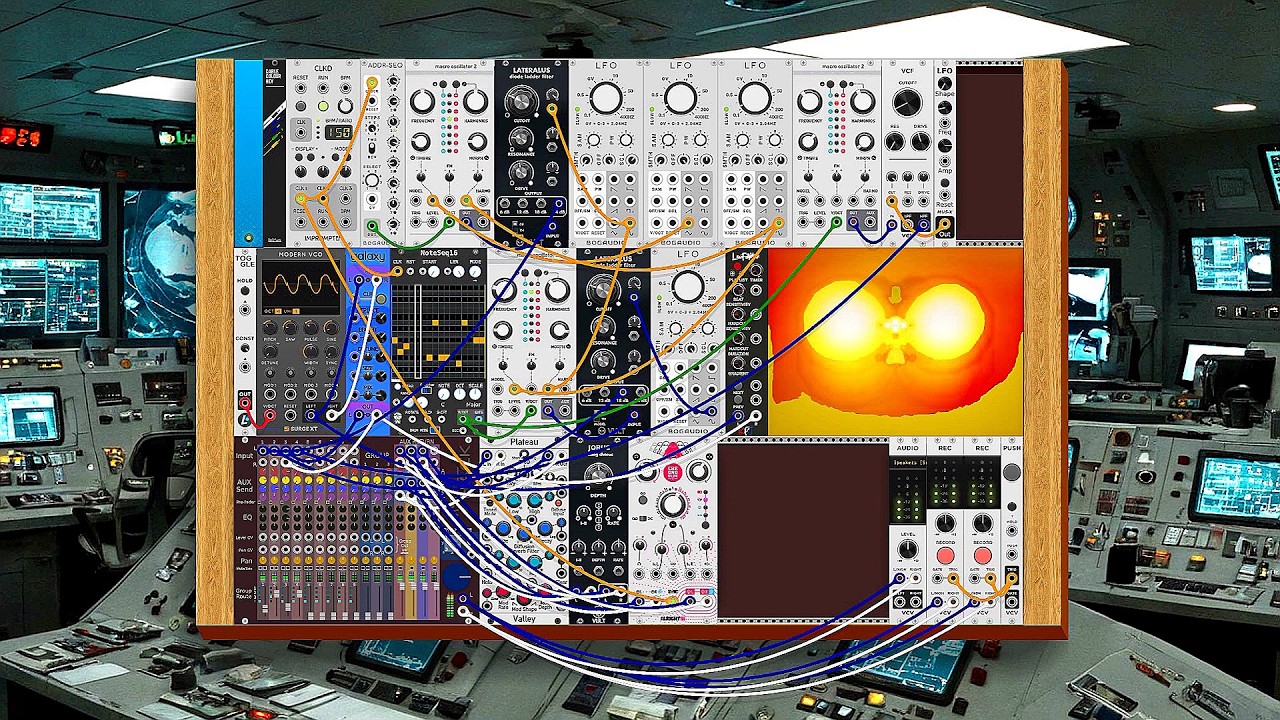This screenshot has height=720, width=1280.
Task: Click the VCF CUTOFF knob
Action: [x=907, y=102]
